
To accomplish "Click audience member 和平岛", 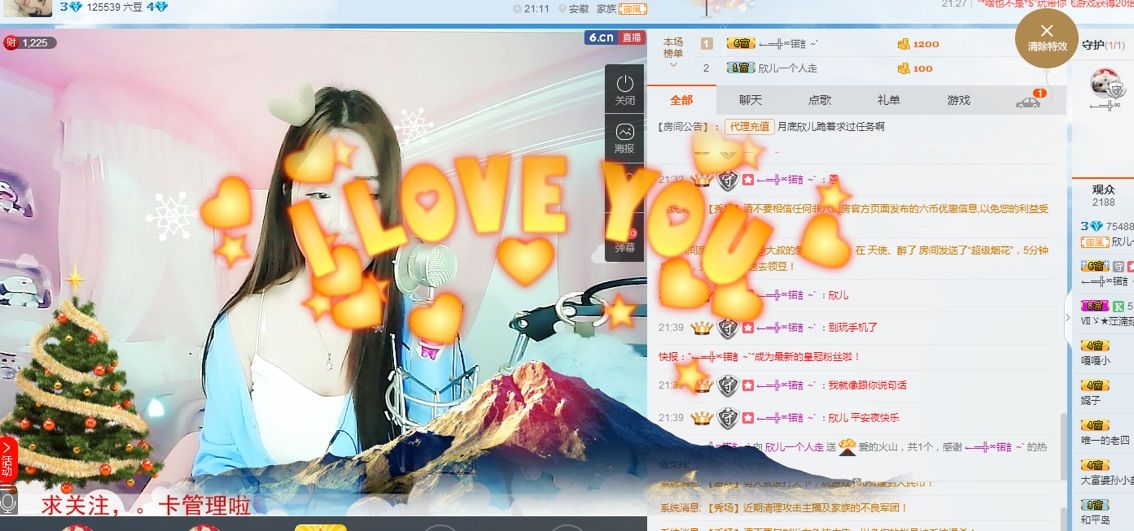I will pyautogui.click(x=1095, y=519).
